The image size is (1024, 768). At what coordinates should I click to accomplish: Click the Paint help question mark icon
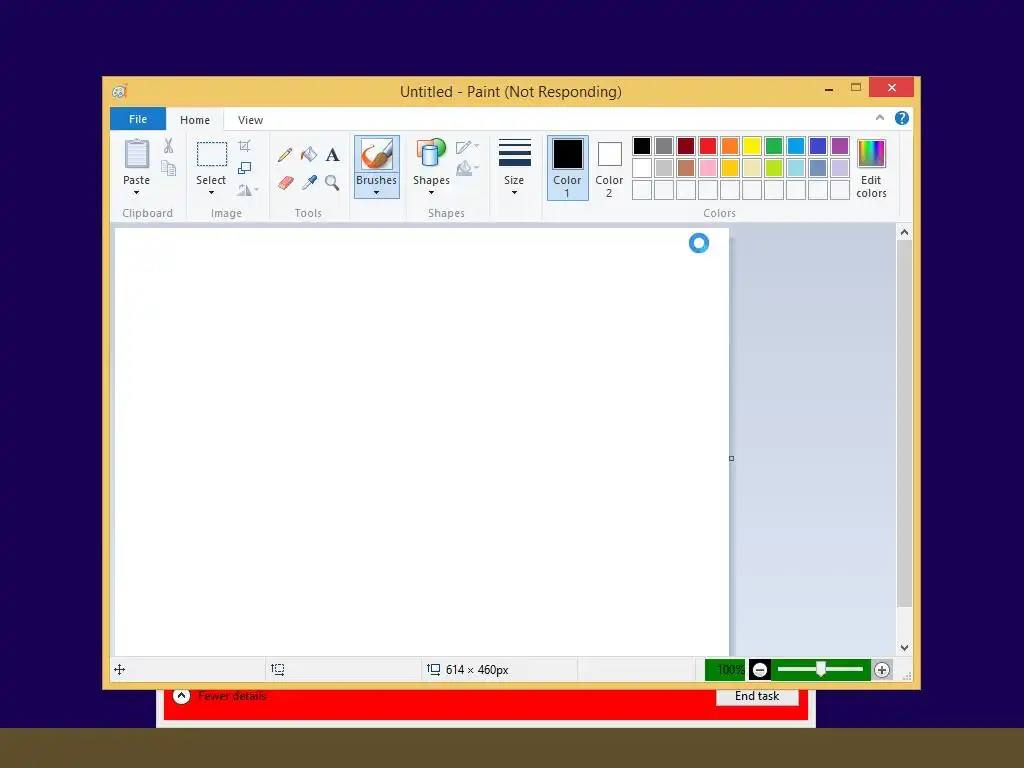click(x=902, y=118)
